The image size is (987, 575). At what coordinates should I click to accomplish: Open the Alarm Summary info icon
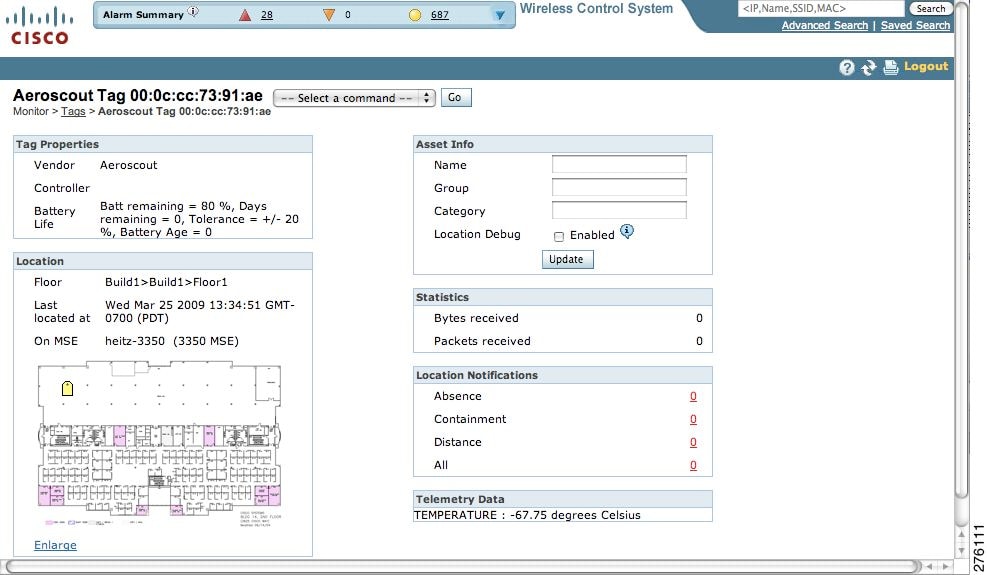point(193,11)
